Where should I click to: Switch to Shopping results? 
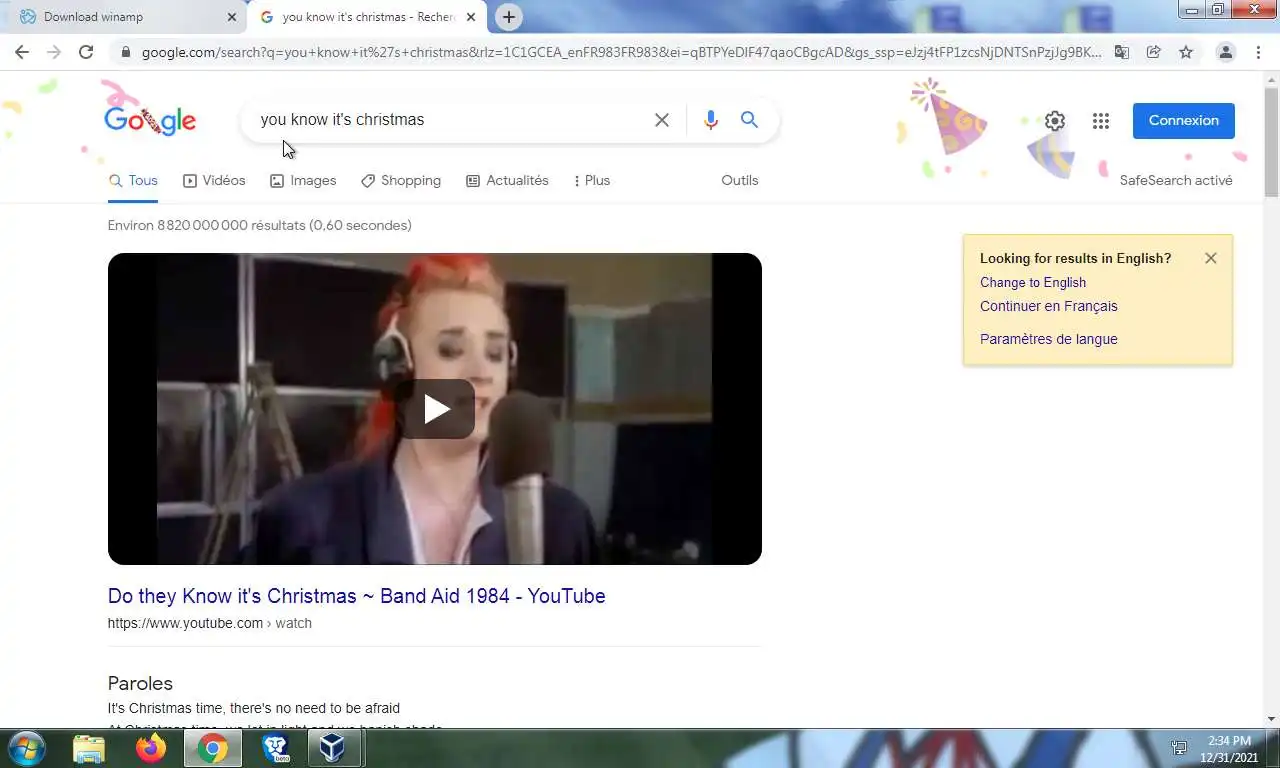[x=401, y=181]
